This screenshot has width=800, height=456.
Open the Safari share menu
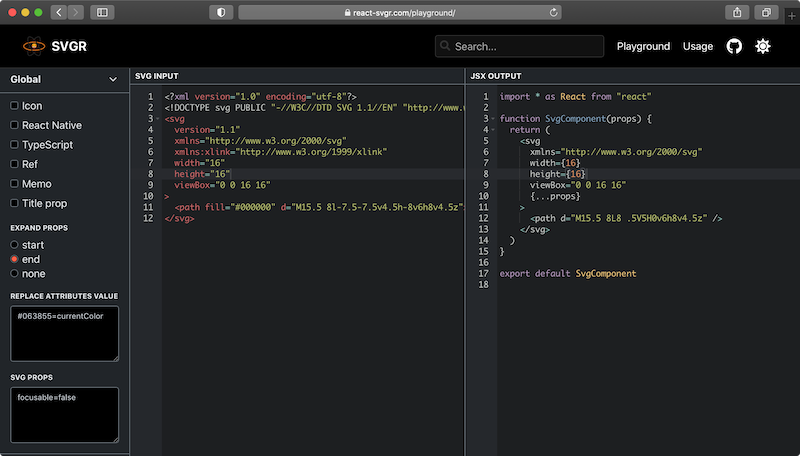tap(737, 12)
